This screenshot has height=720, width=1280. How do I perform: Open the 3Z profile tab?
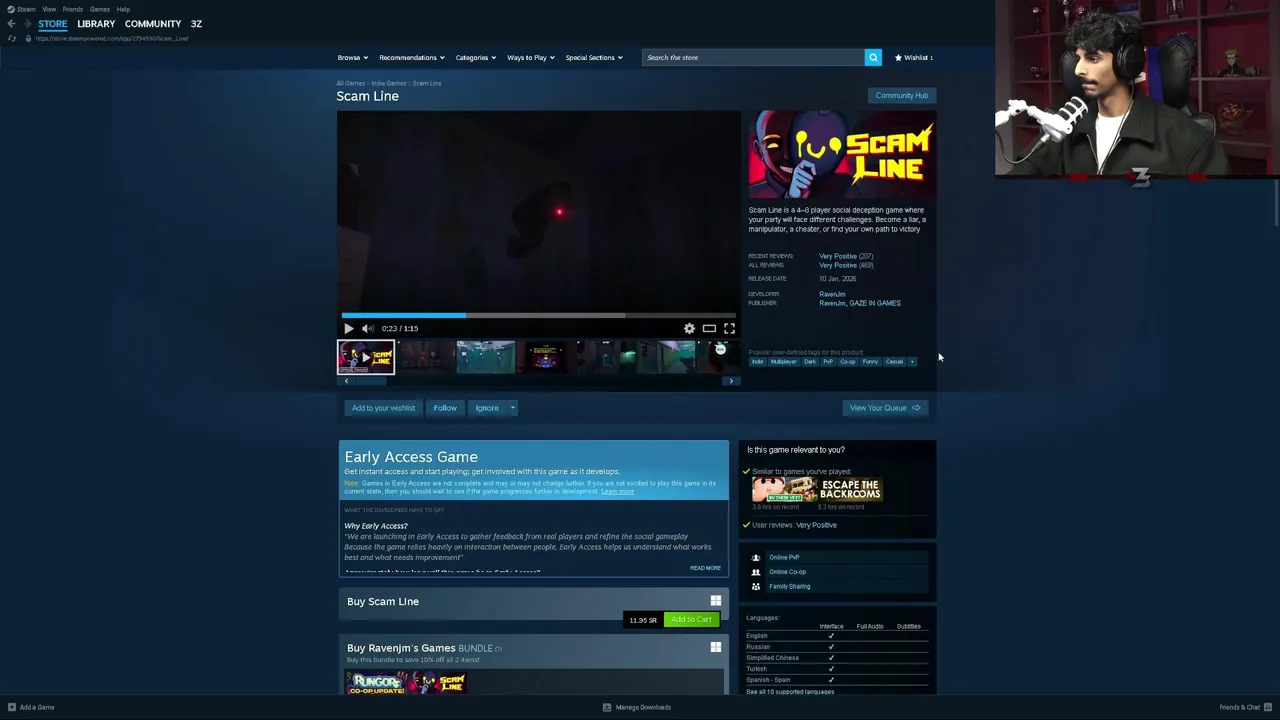coord(196,24)
